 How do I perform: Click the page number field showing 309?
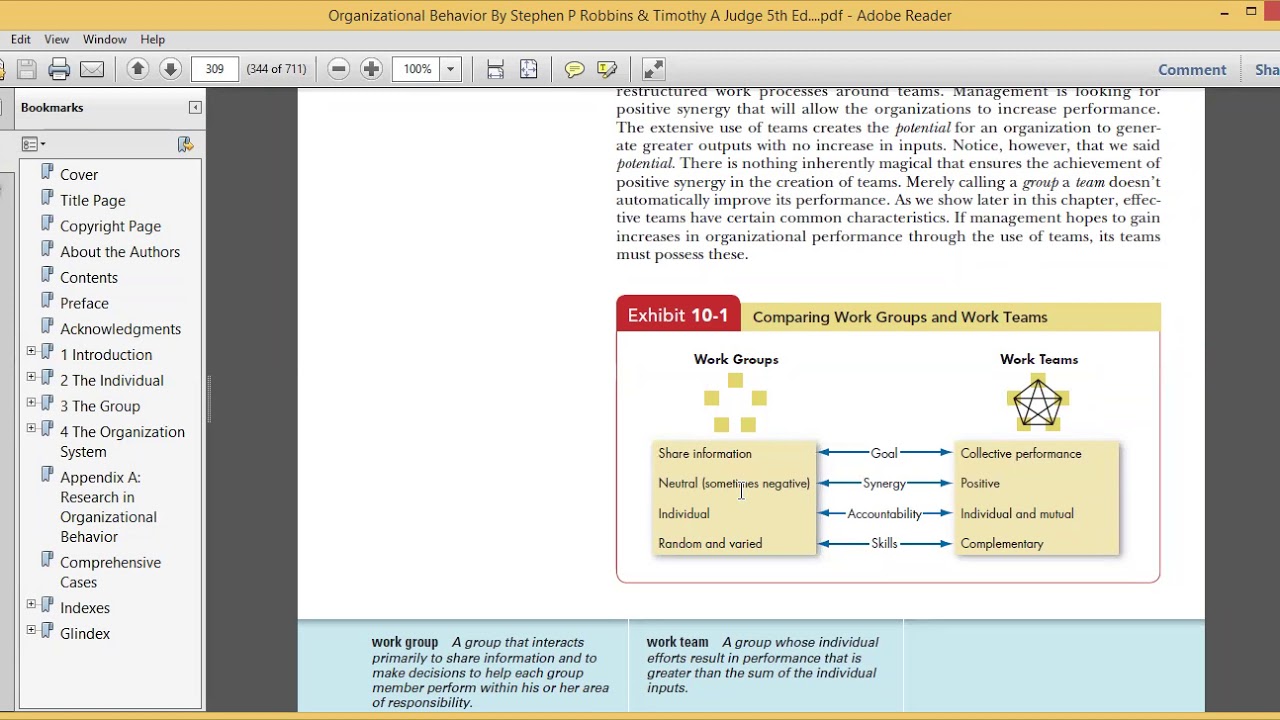pos(214,69)
